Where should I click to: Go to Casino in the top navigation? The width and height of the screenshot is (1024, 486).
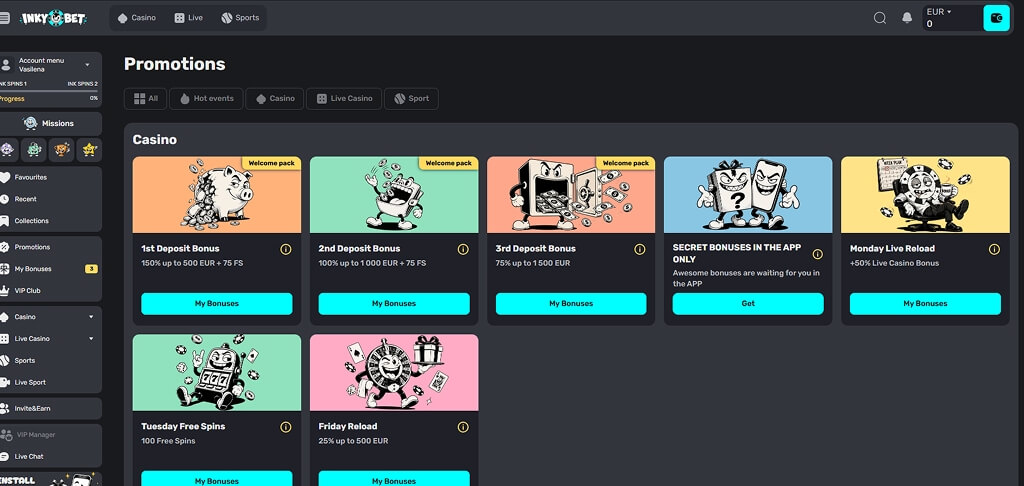[136, 18]
